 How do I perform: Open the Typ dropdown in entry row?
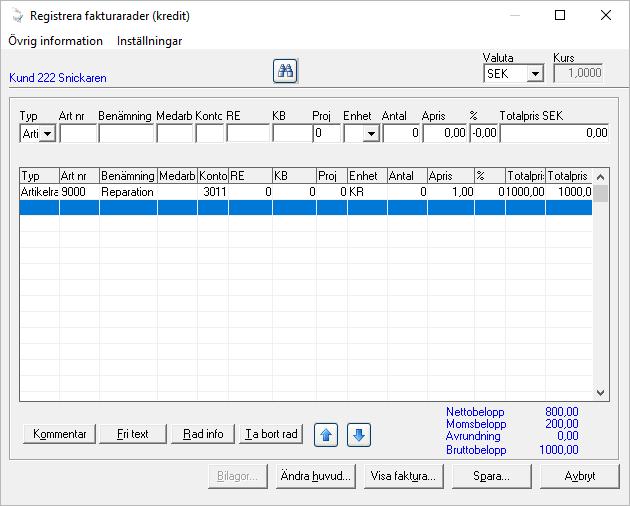pos(47,133)
